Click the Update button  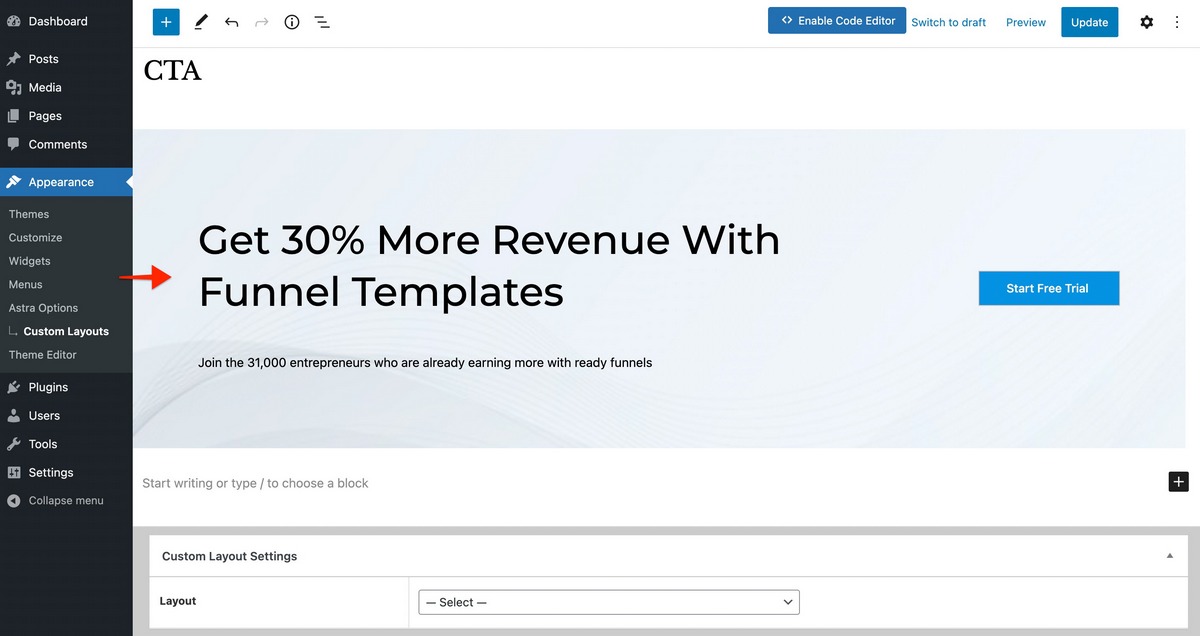tap(1089, 22)
